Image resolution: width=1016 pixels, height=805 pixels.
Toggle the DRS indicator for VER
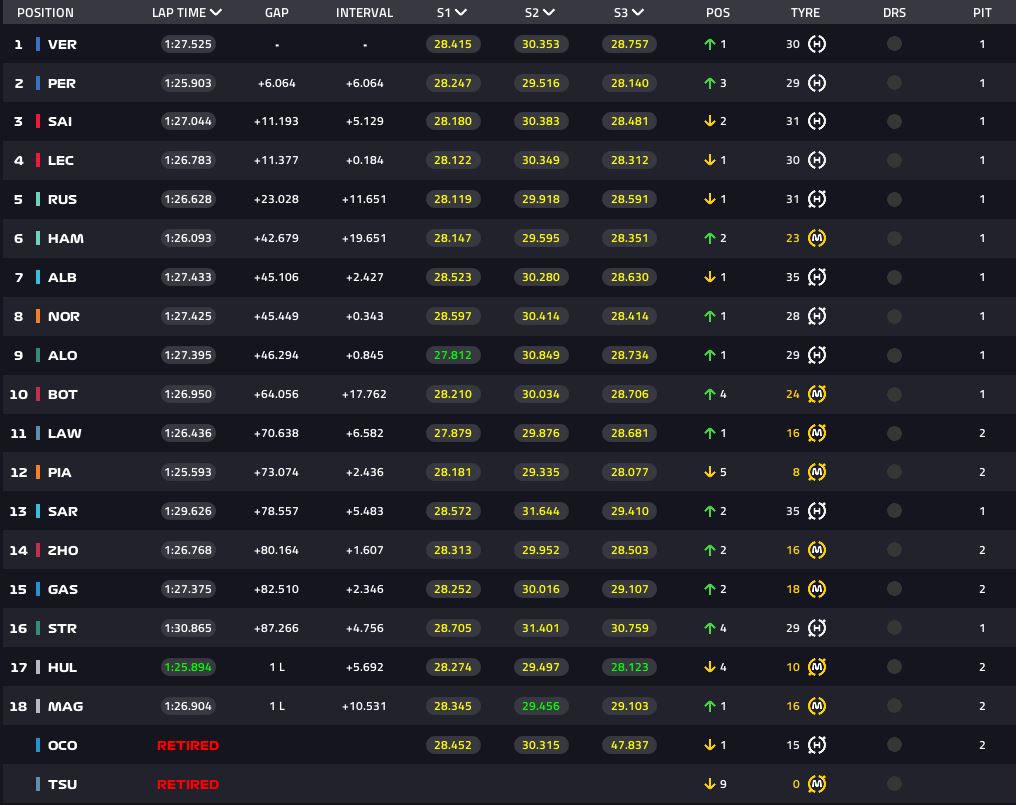[x=894, y=44]
